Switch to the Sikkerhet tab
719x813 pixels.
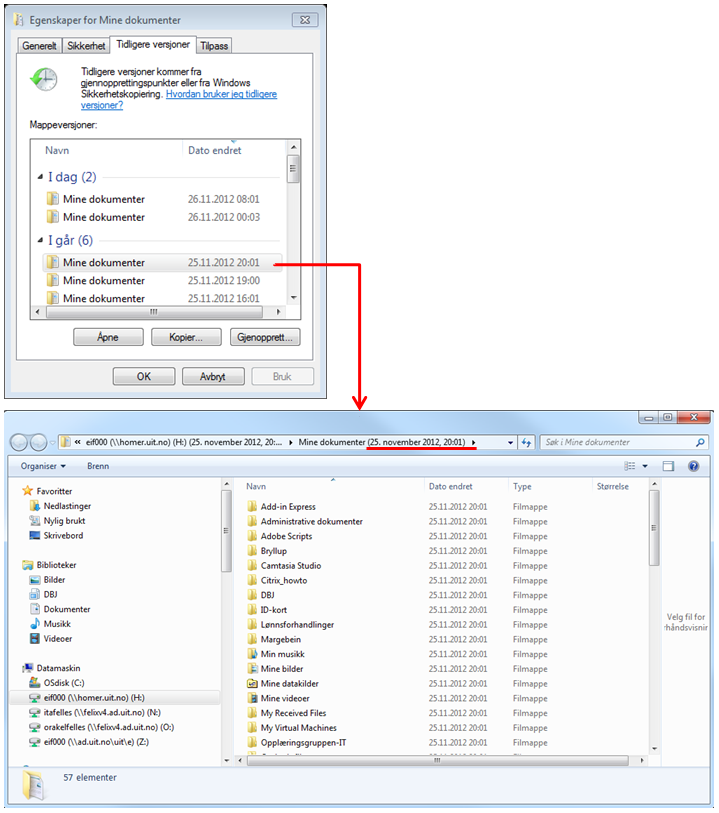click(x=85, y=46)
